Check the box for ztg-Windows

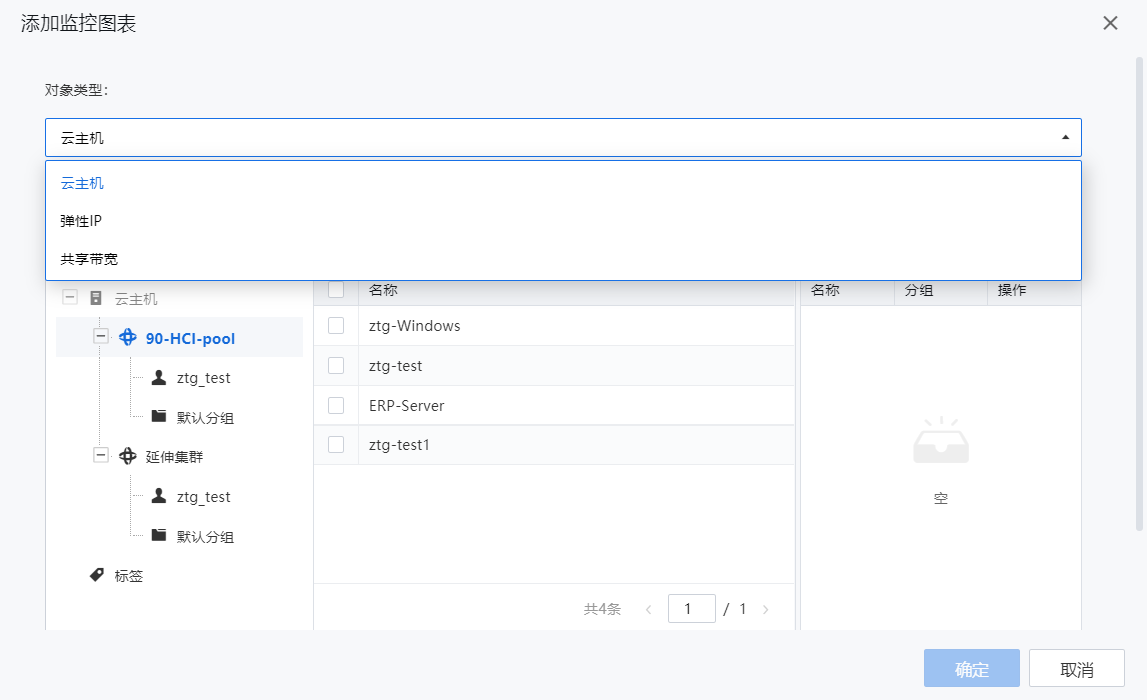point(336,326)
